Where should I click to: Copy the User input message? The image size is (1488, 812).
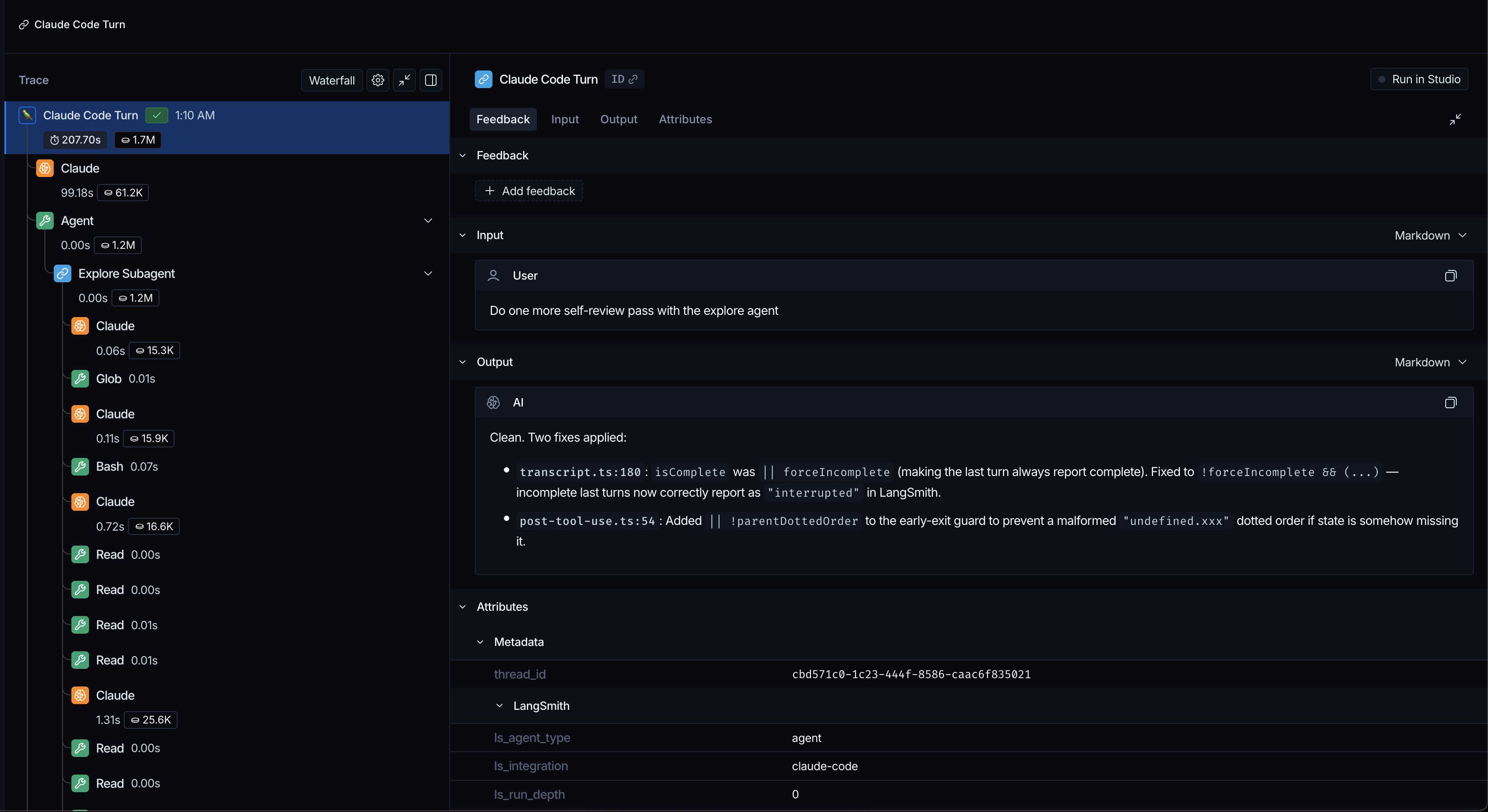pos(1450,276)
